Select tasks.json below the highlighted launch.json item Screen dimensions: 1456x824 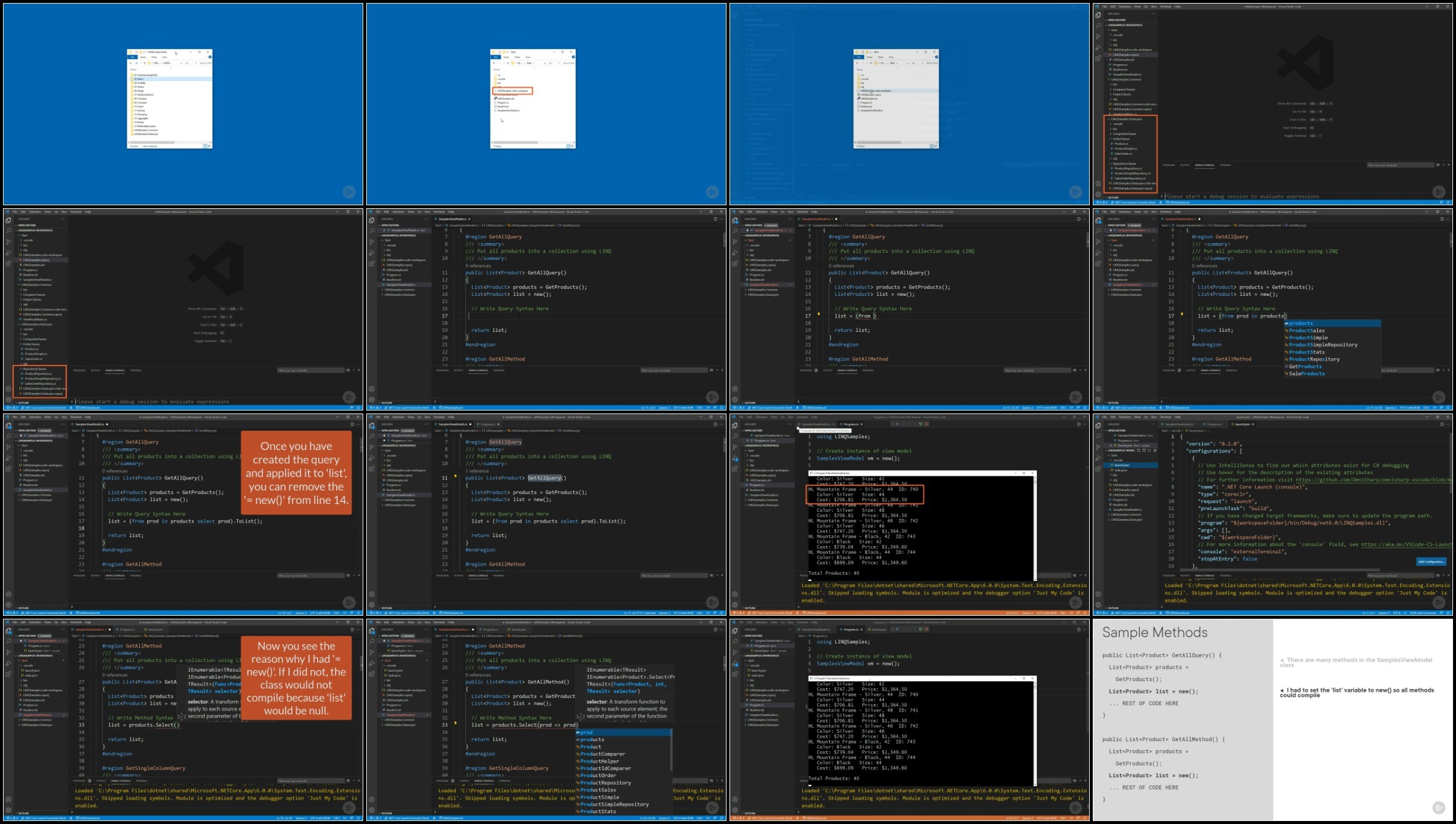(x=1120, y=470)
